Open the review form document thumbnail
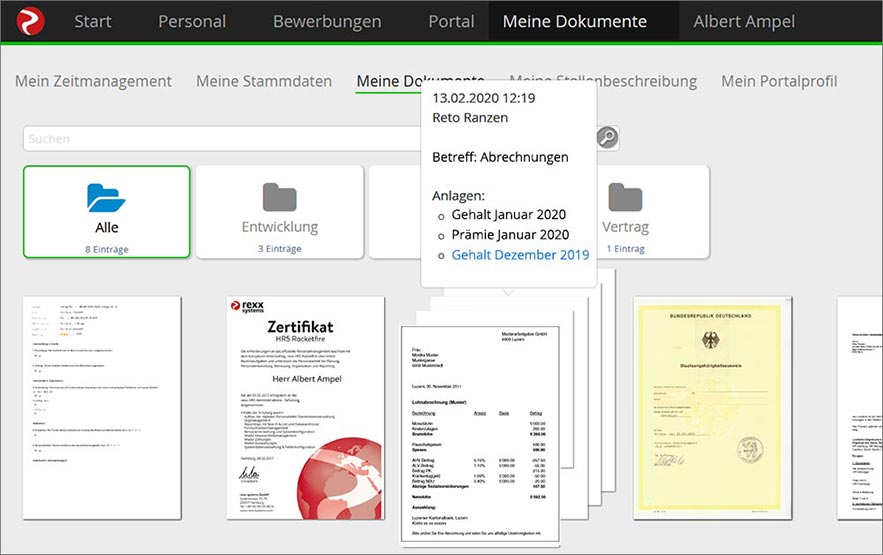The width and height of the screenshot is (883, 555). (102, 408)
